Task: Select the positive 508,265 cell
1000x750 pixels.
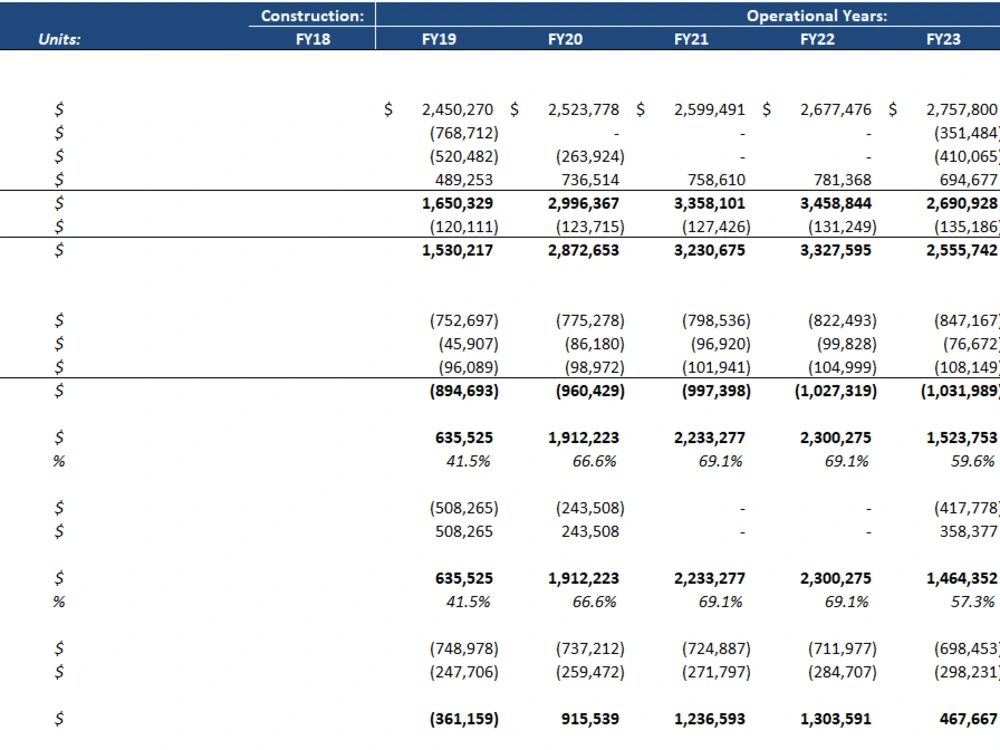Action: tap(464, 531)
